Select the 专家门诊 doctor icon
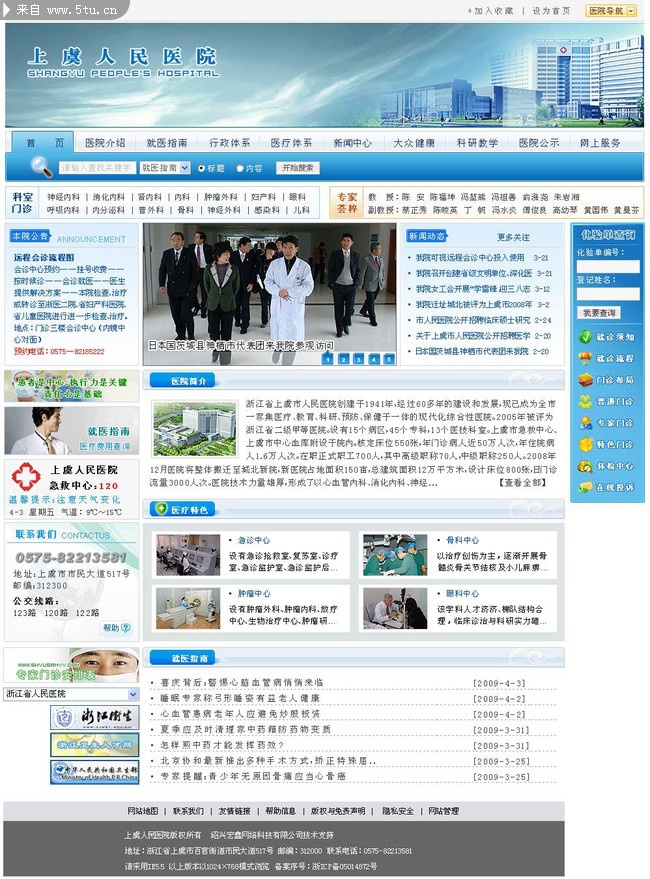Screen dimensions: 650x879 (586, 423)
